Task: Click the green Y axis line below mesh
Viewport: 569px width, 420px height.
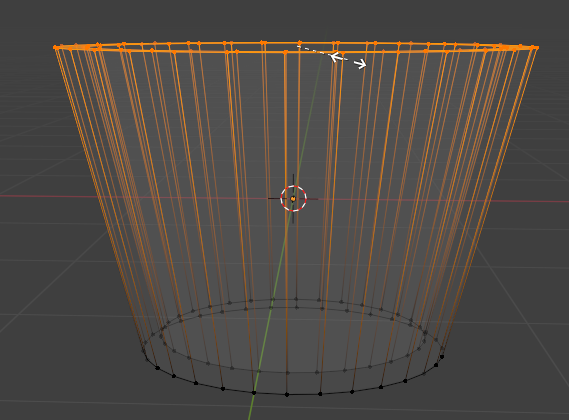Action: 251,407
